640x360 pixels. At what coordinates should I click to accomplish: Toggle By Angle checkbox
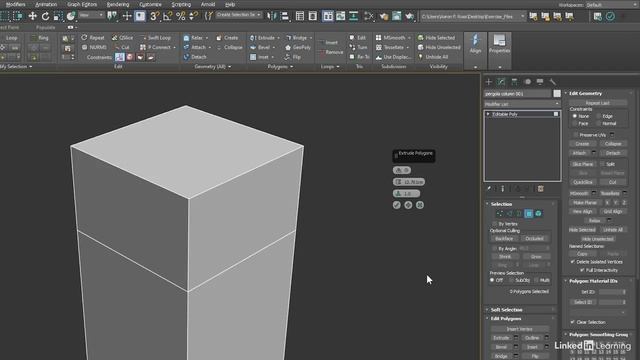[x=494, y=248]
